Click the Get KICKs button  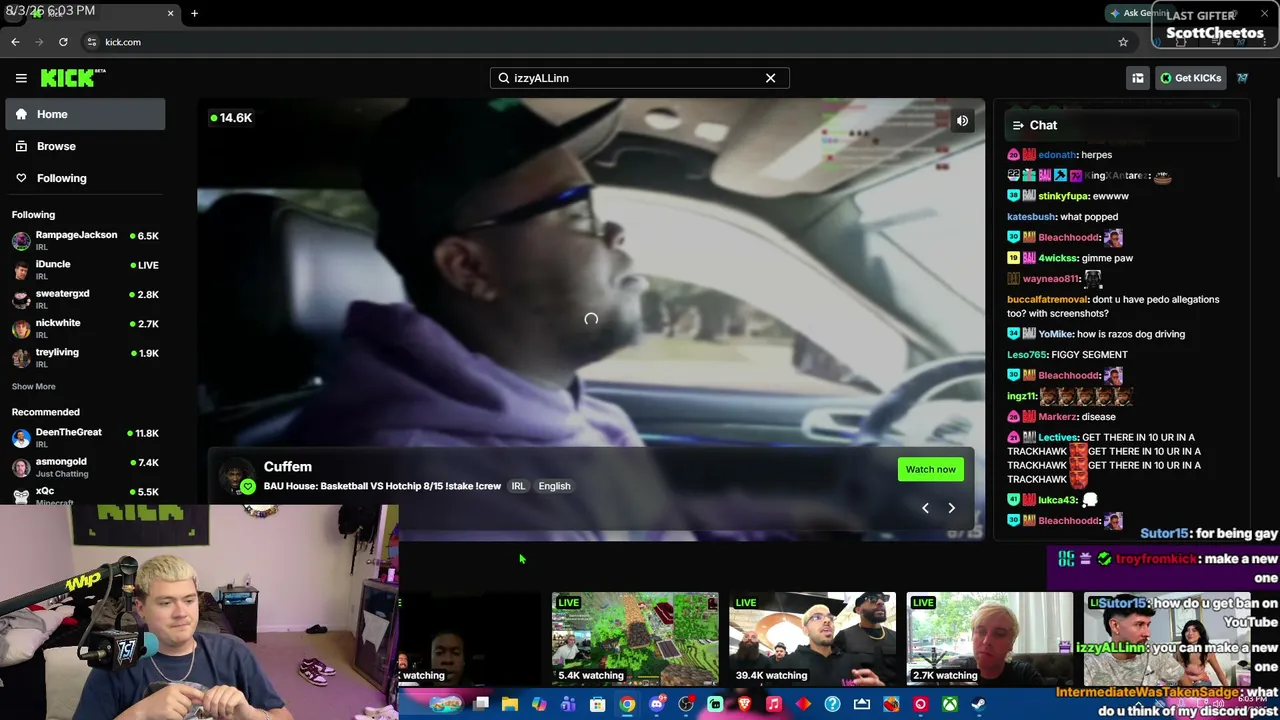[1190, 78]
